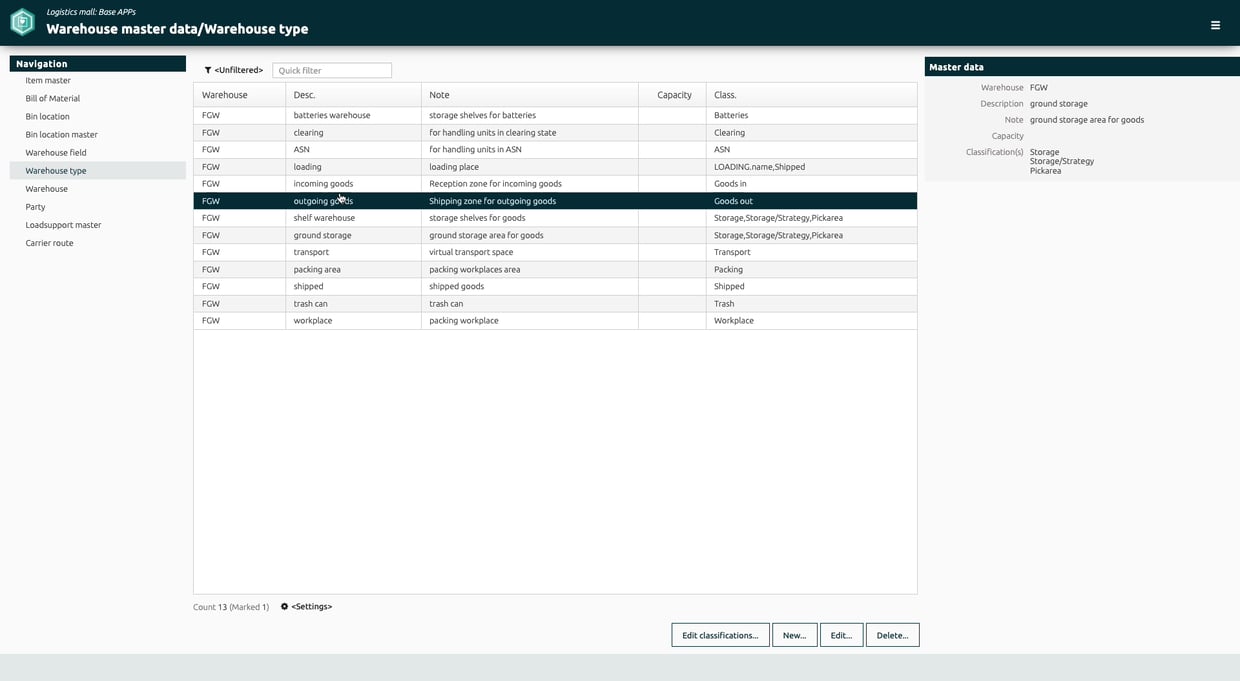The height and width of the screenshot is (681, 1240).
Task: Click the Pickarea classification in Master data
Action: pyautogui.click(x=1046, y=170)
